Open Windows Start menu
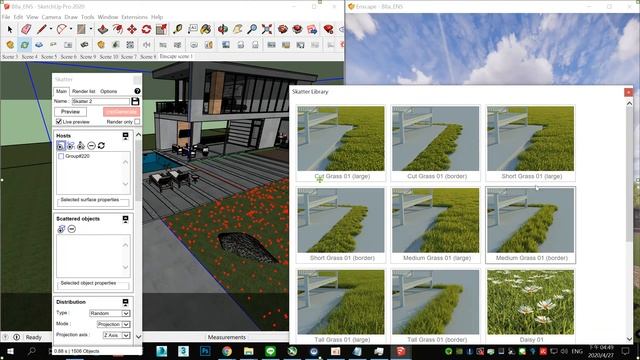Image resolution: width=640 pixels, height=360 pixels. tap(10, 351)
